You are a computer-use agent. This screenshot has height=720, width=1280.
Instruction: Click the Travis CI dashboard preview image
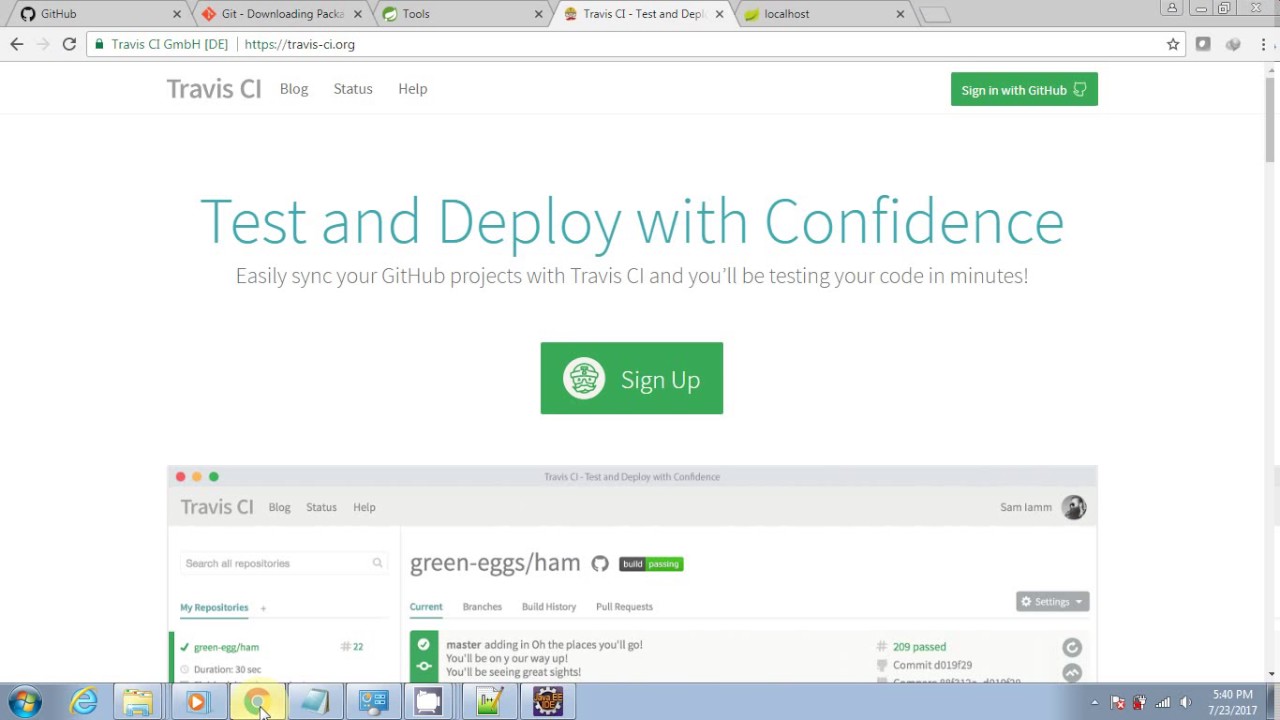(x=632, y=574)
